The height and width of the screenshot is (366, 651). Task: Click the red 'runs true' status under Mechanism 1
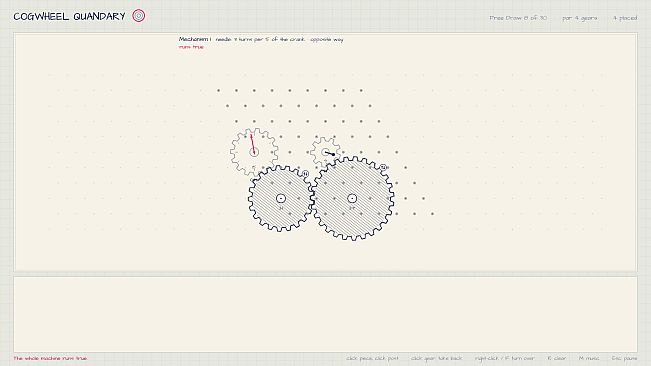click(x=191, y=47)
